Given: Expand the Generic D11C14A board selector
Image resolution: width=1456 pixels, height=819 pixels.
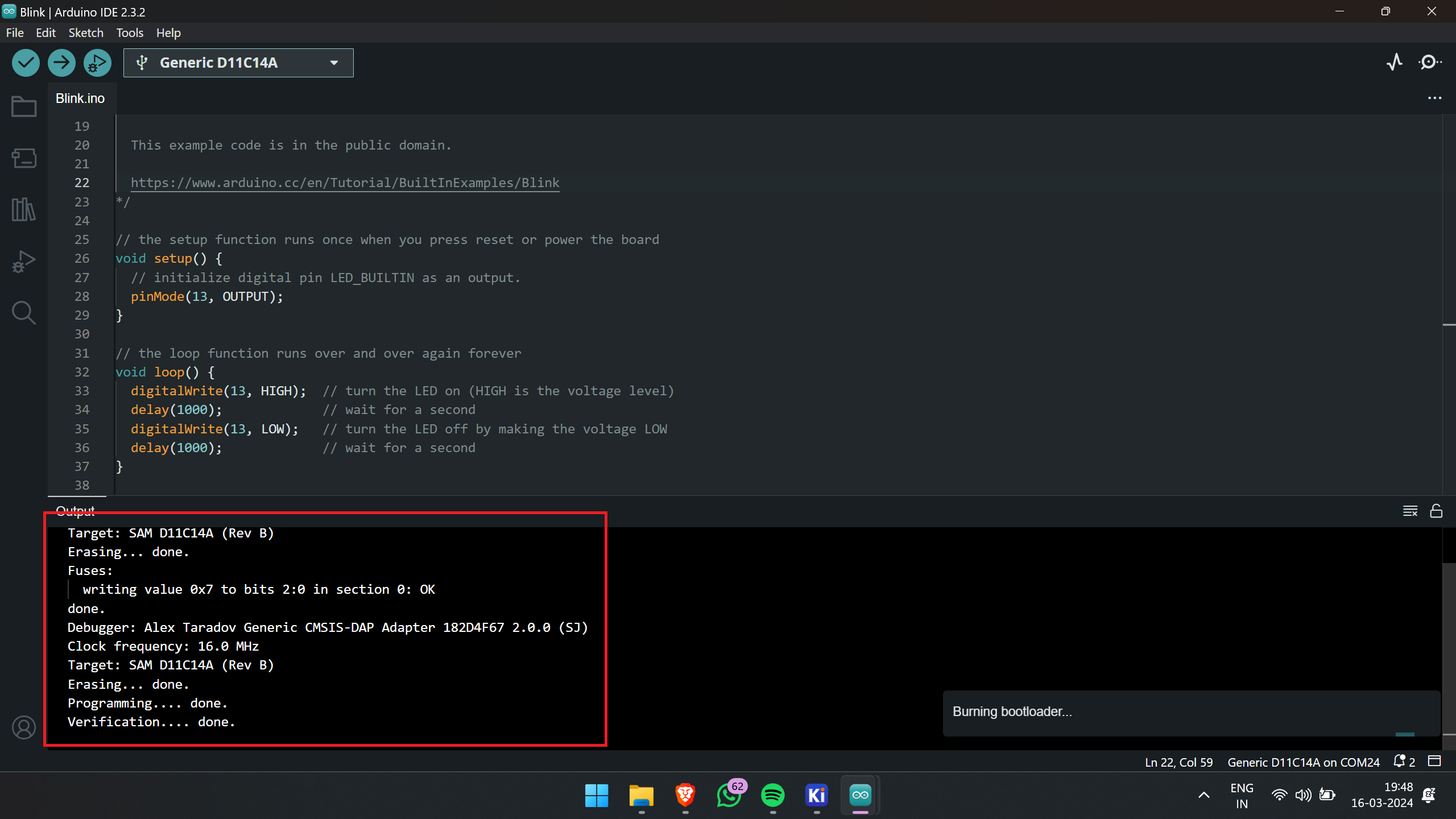Looking at the screenshot, I should pyautogui.click(x=238, y=63).
